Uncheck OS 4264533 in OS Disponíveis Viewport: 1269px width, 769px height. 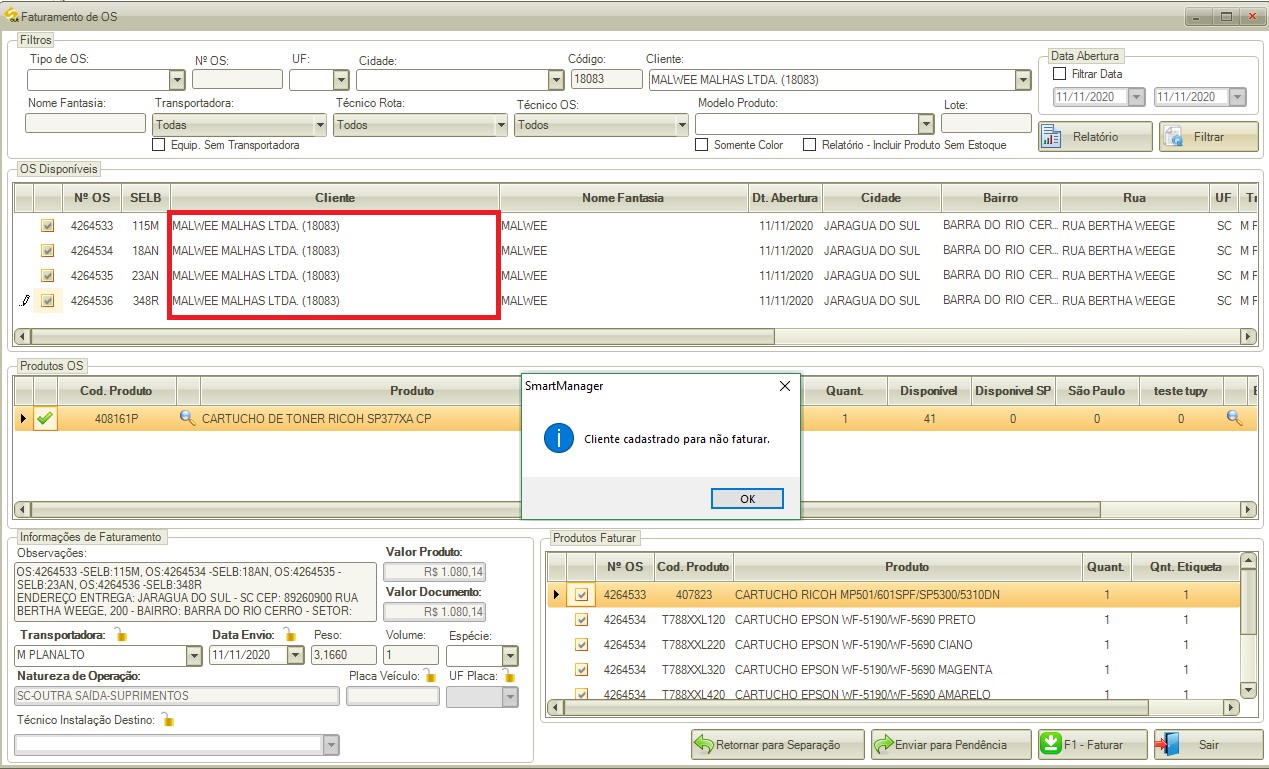point(47,226)
